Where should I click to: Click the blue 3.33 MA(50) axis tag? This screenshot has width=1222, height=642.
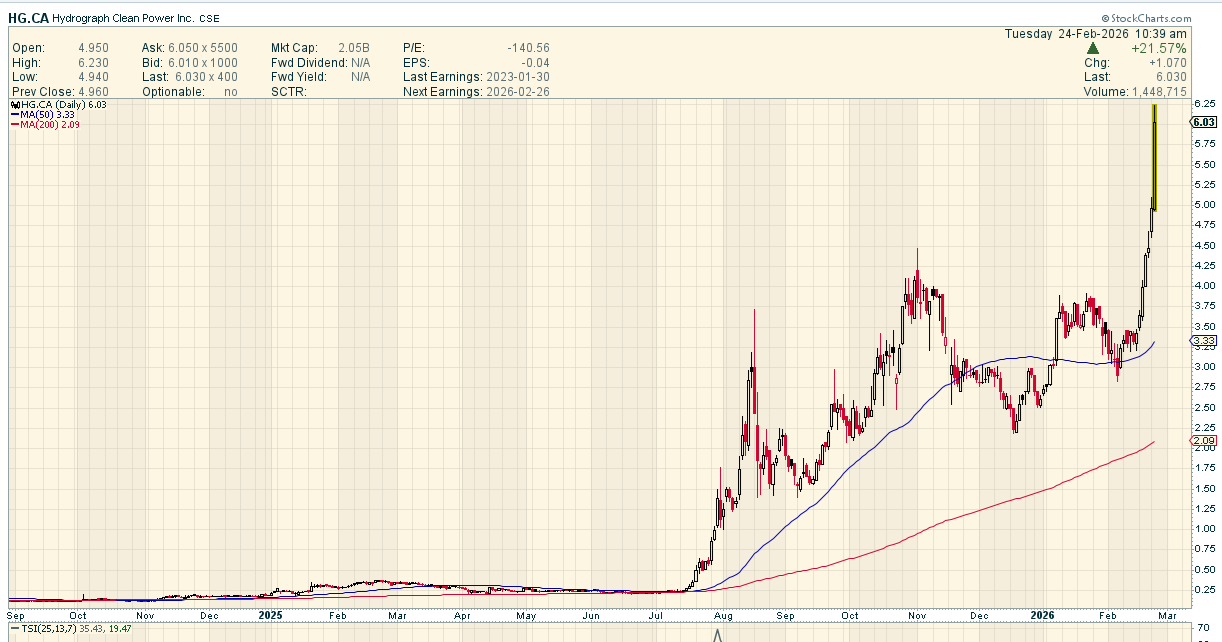[x=1203, y=342]
